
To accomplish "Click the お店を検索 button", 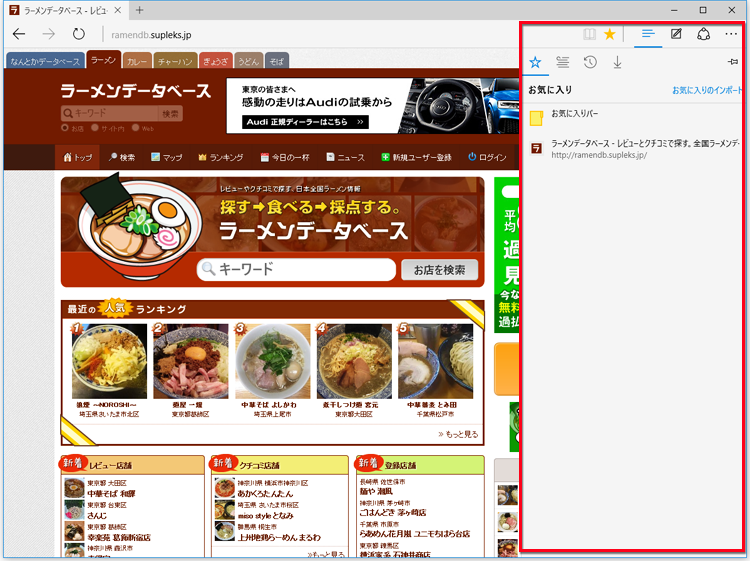I will (439, 270).
